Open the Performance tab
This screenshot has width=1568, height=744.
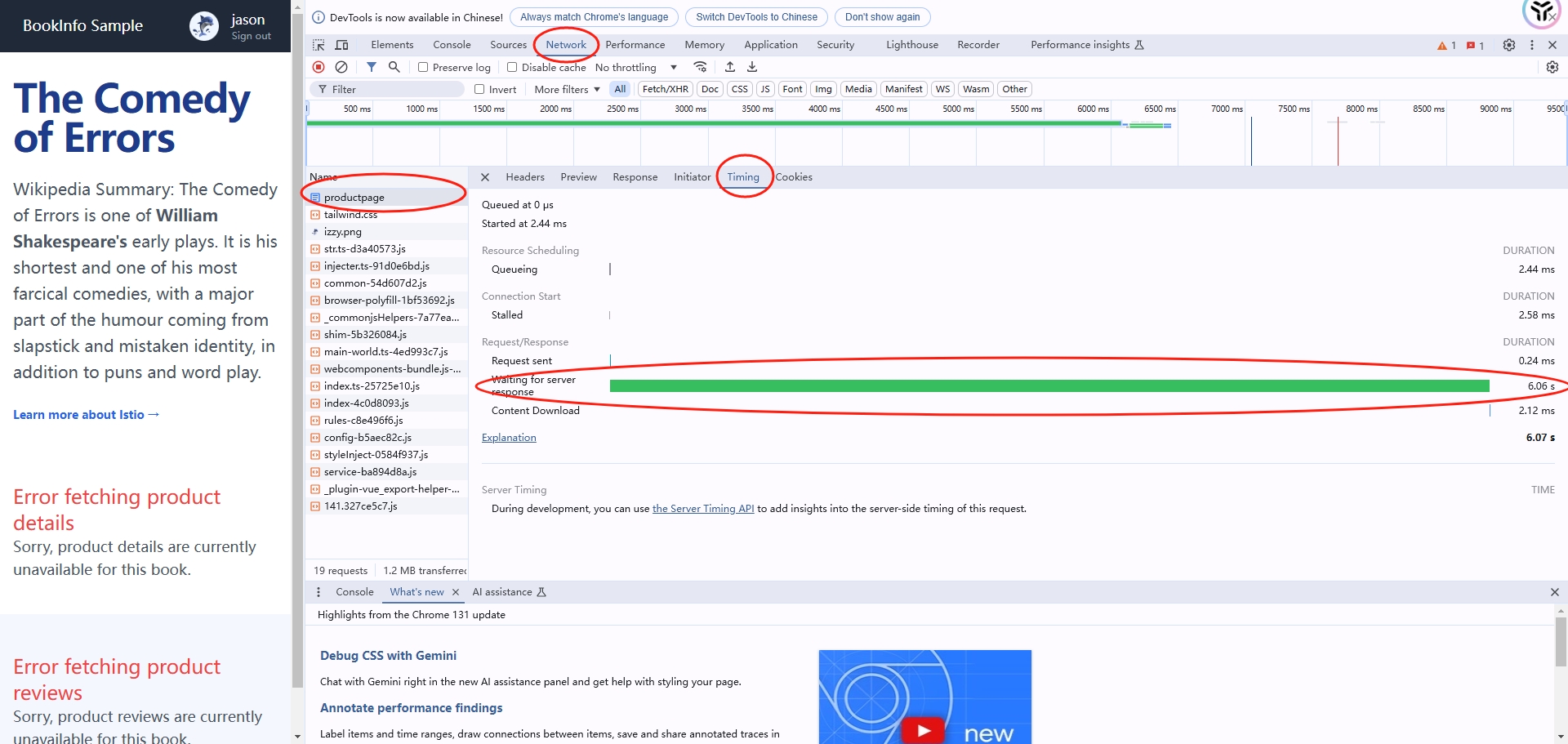tap(635, 45)
